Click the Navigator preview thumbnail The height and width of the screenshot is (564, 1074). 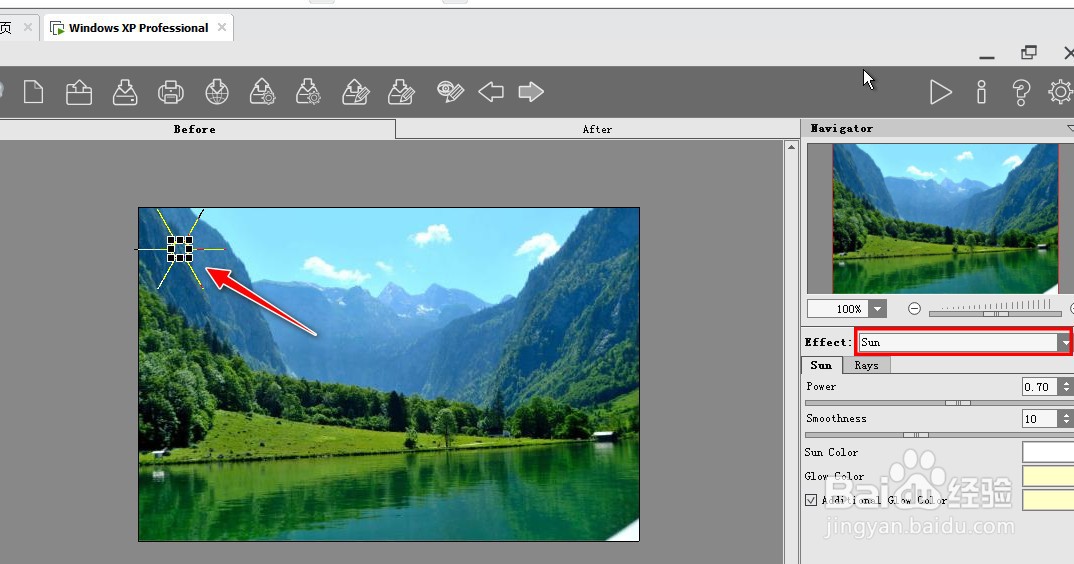945,219
